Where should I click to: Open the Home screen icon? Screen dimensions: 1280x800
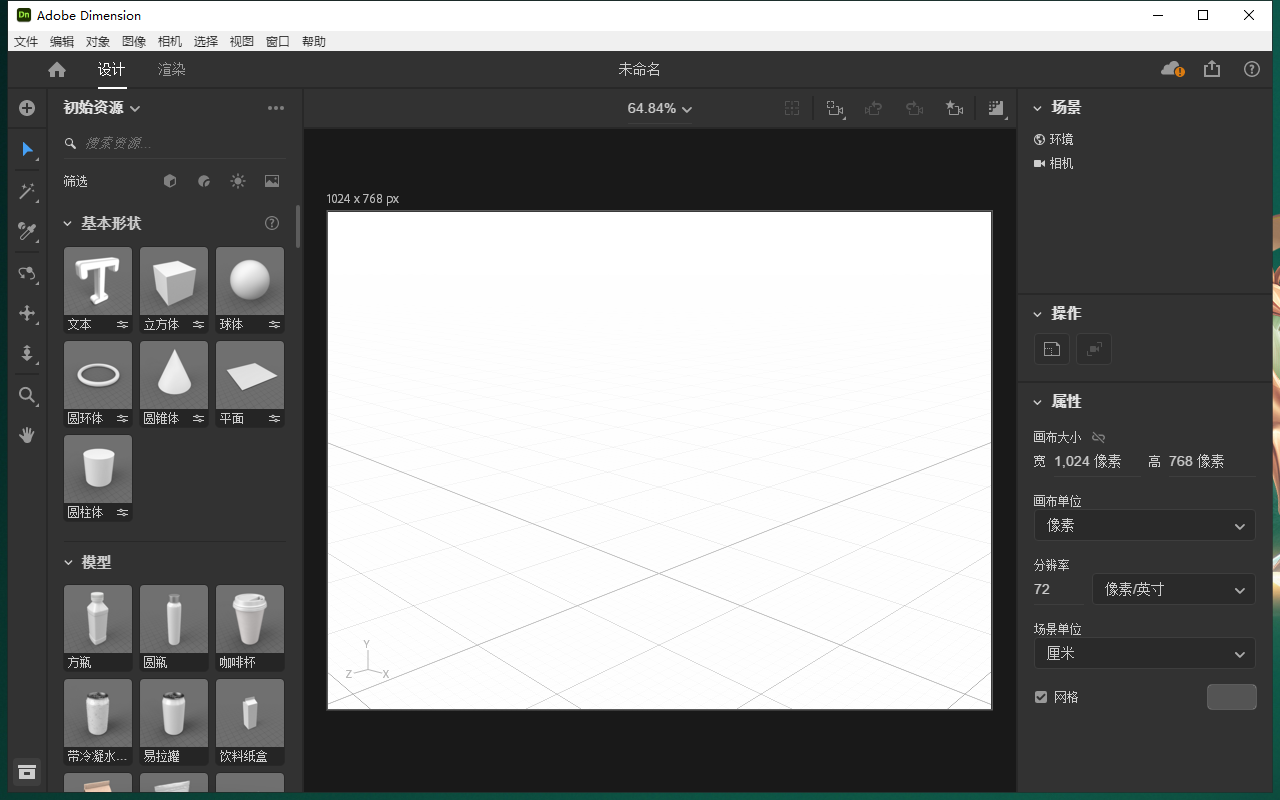coord(56,69)
